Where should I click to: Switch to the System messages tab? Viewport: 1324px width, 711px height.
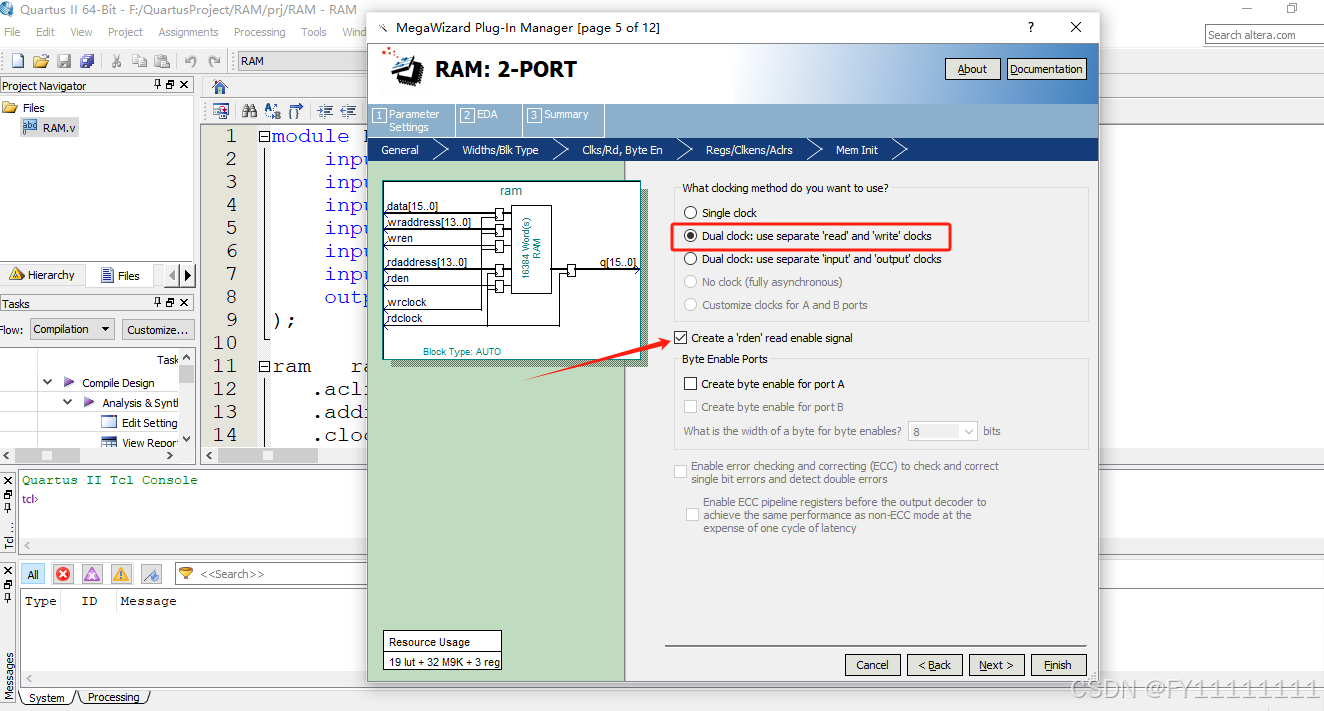46,698
